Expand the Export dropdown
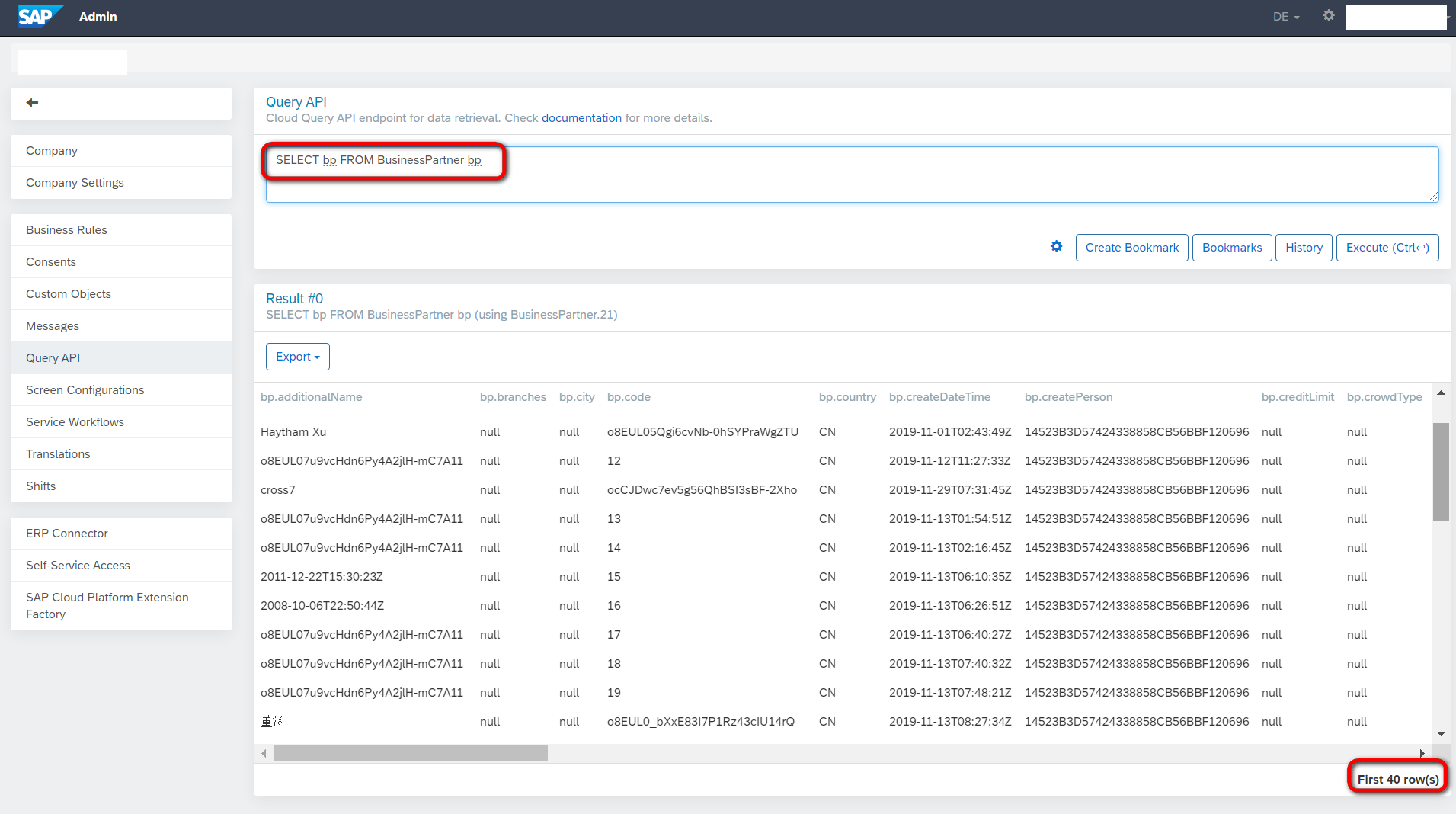 tap(298, 357)
